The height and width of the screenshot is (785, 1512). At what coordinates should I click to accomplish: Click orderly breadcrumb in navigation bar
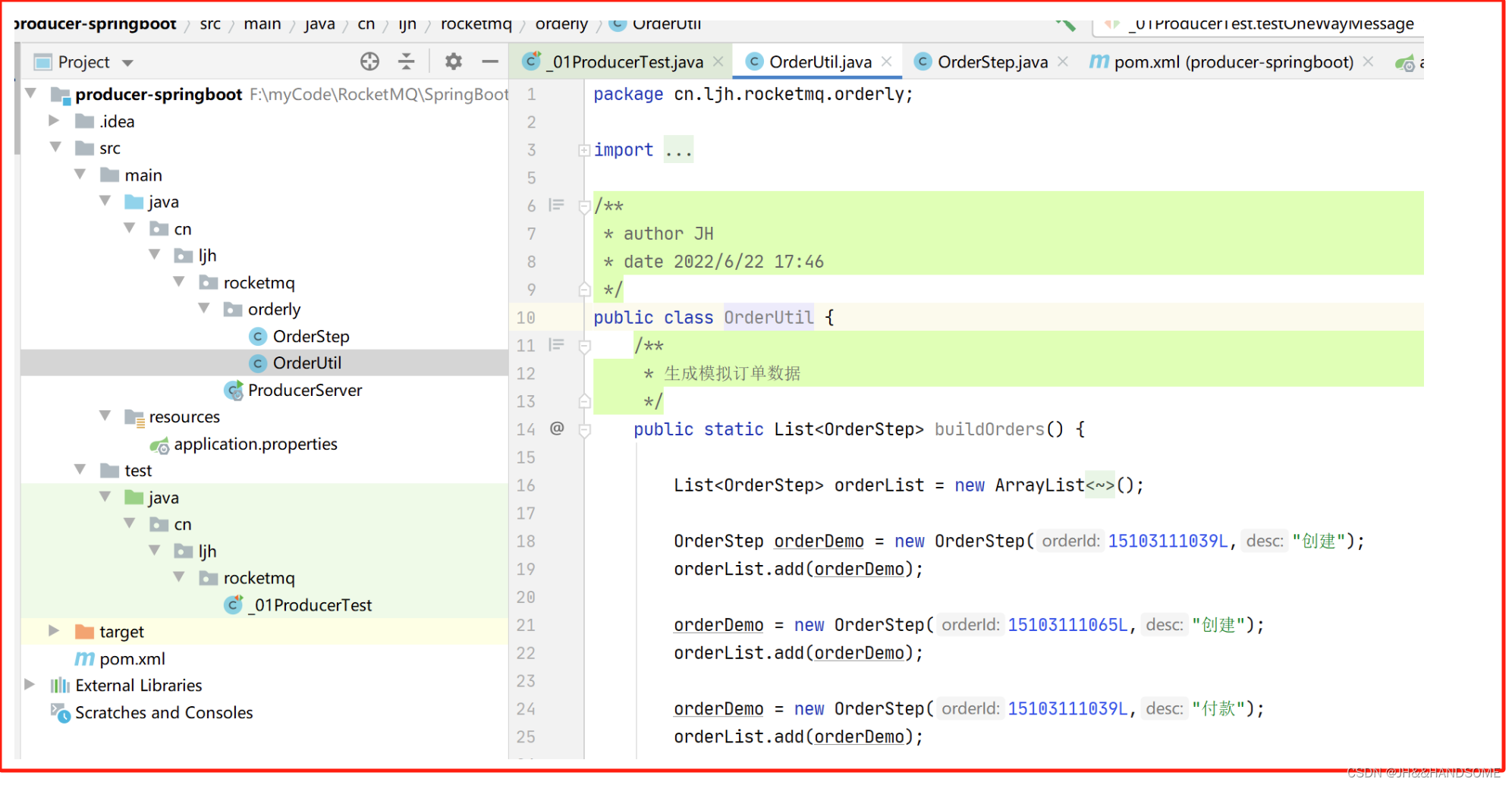coord(561,24)
